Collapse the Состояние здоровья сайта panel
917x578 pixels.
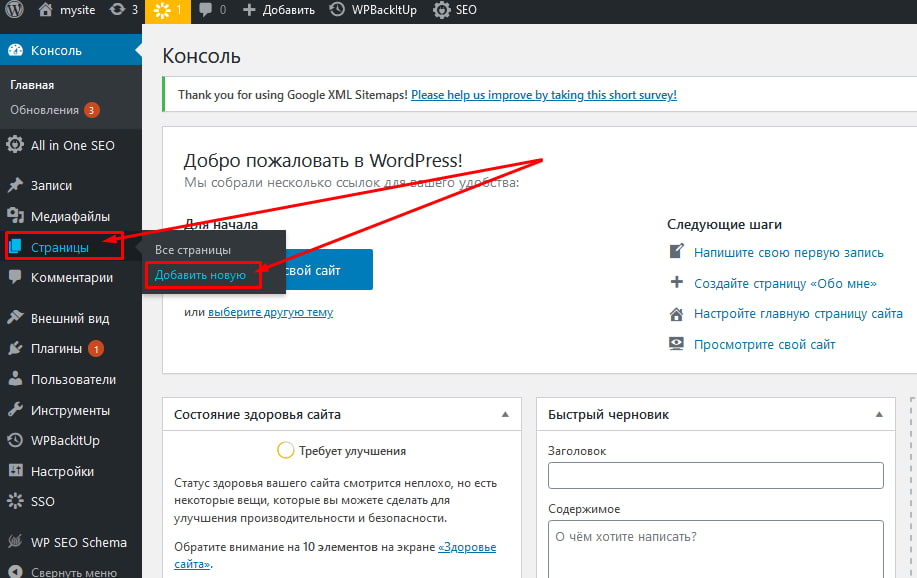pyautogui.click(x=505, y=414)
